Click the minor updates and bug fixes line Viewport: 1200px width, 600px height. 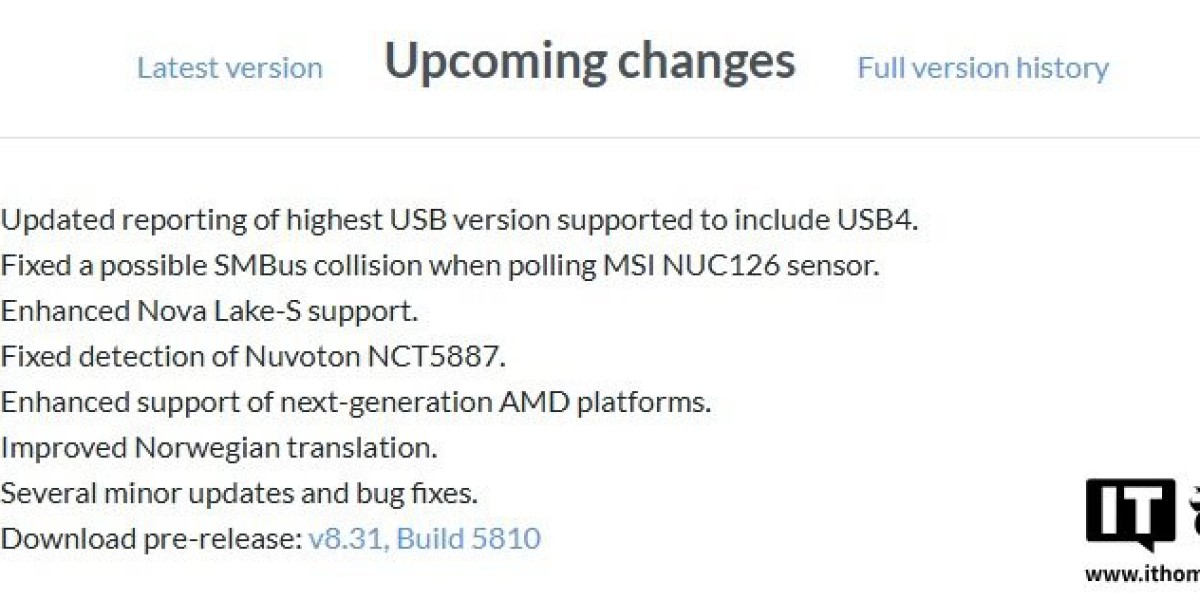239,493
